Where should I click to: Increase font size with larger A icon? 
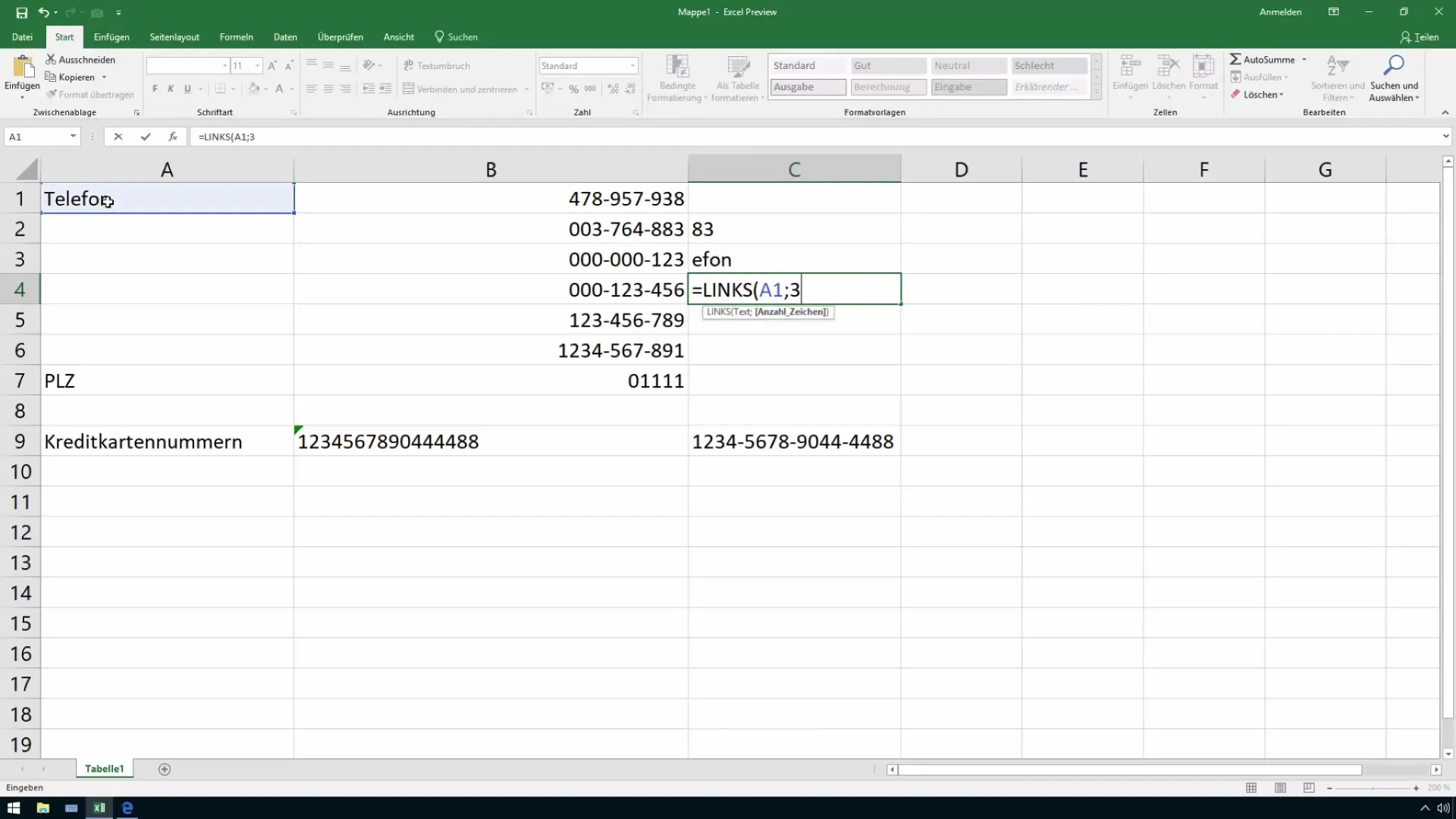(272, 66)
